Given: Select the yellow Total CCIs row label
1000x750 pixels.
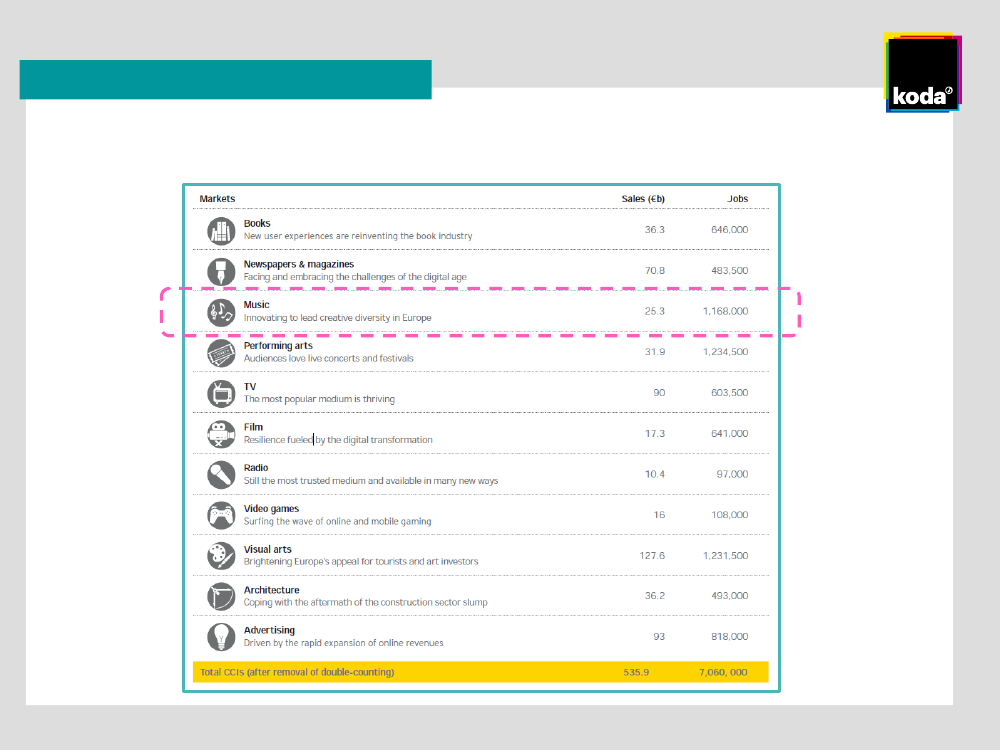Looking at the screenshot, I should pyautogui.click(x=297, y=672).
